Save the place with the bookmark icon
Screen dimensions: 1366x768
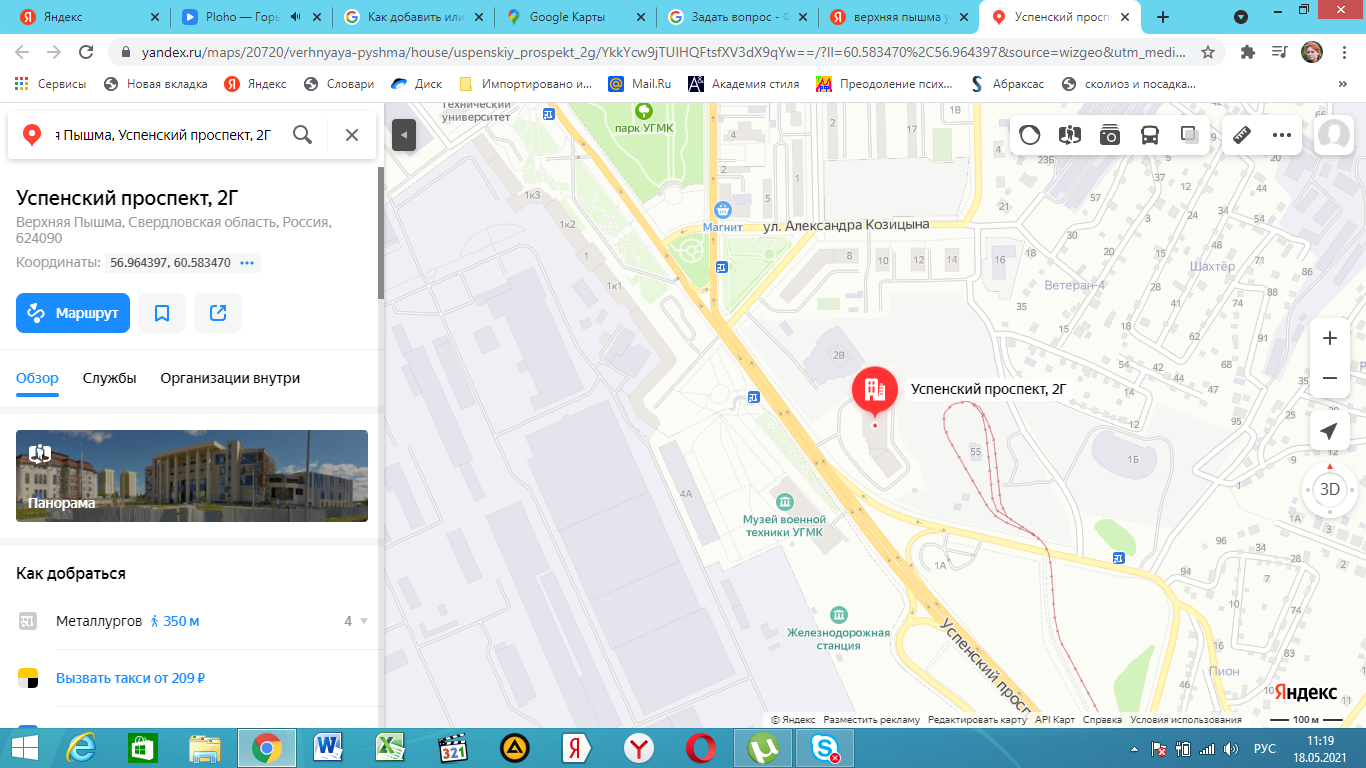pos(162,313)
